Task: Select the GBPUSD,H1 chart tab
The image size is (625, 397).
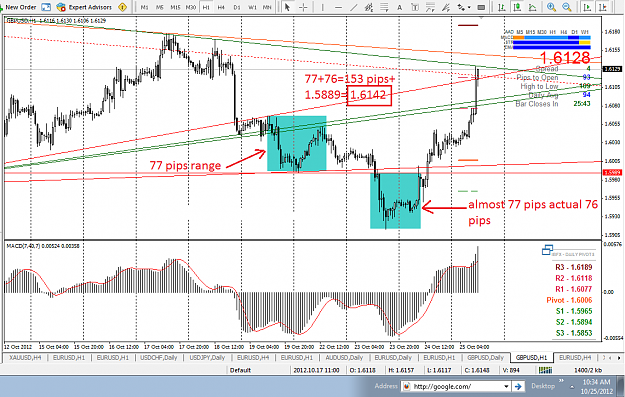Action: [531, 358]
